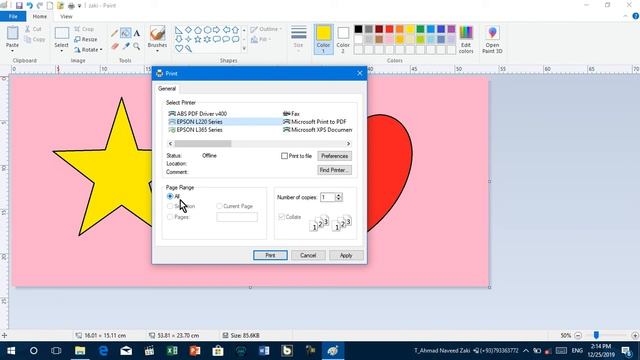The width and height of the screenshot is (640, 360).
Task: Show hidden system tray icons
Action: [x=526, y=351]
